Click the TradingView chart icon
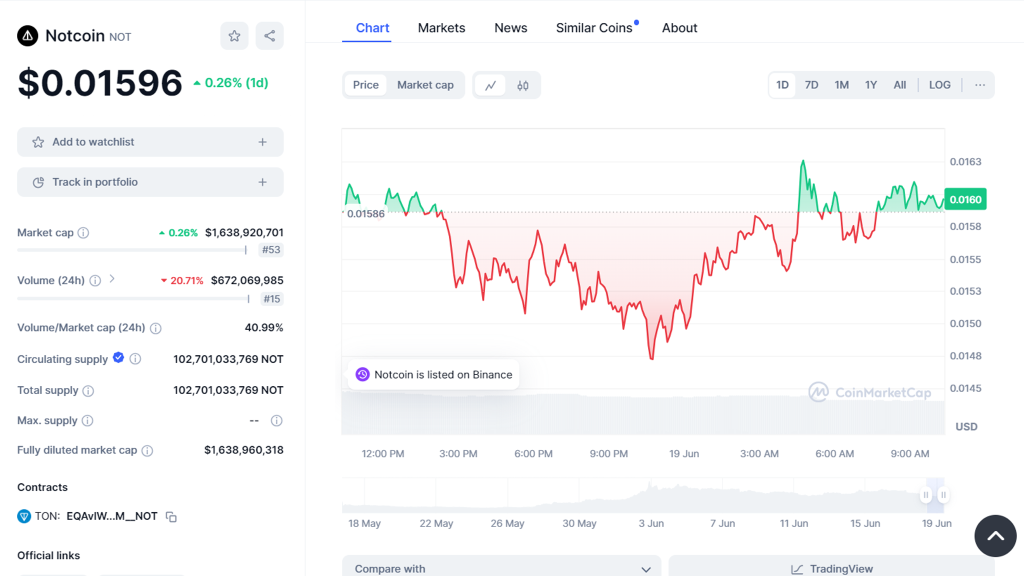This screenshot has height=576, width=1024. click(x=797, y=569)
